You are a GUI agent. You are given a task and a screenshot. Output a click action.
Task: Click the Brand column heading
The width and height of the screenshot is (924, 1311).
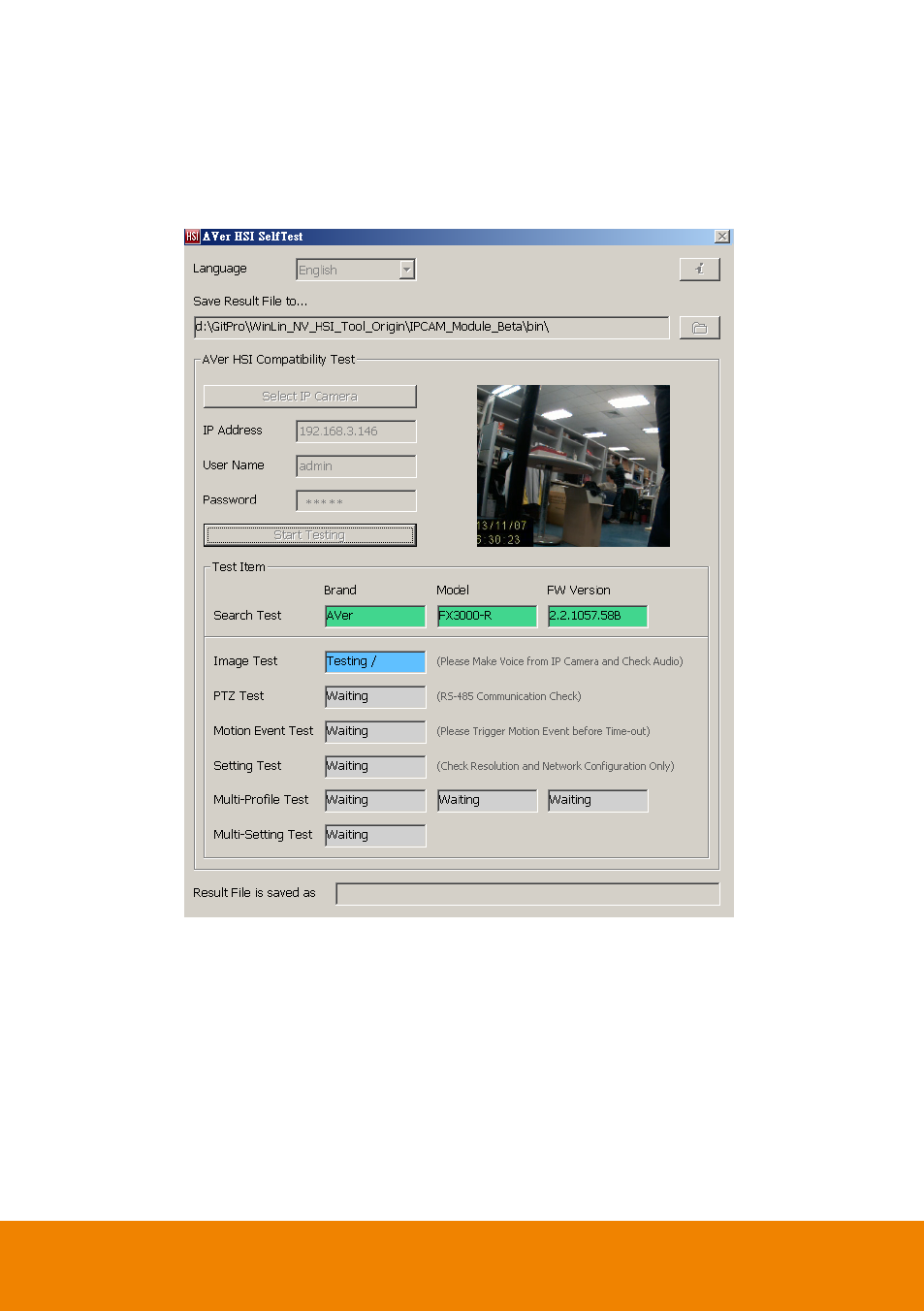pos(340,591)
